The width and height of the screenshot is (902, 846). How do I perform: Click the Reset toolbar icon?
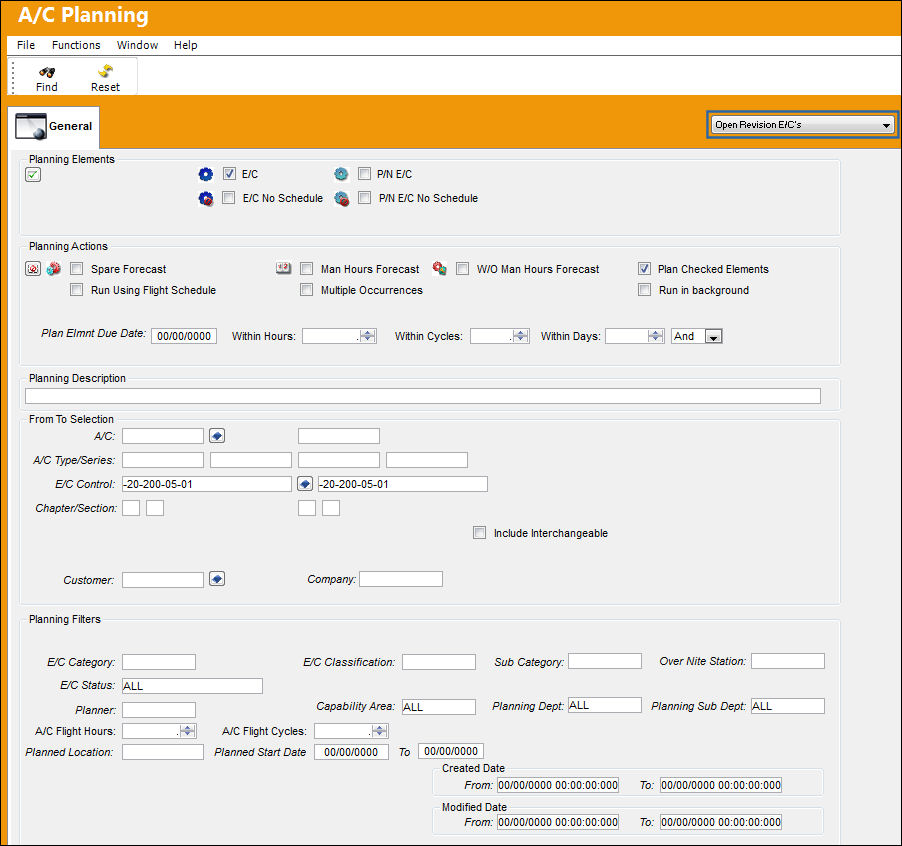pos(105,71)
